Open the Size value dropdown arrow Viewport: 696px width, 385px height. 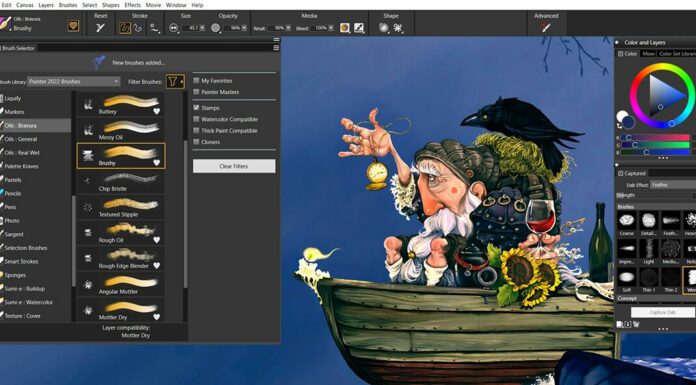coord(202,28)
